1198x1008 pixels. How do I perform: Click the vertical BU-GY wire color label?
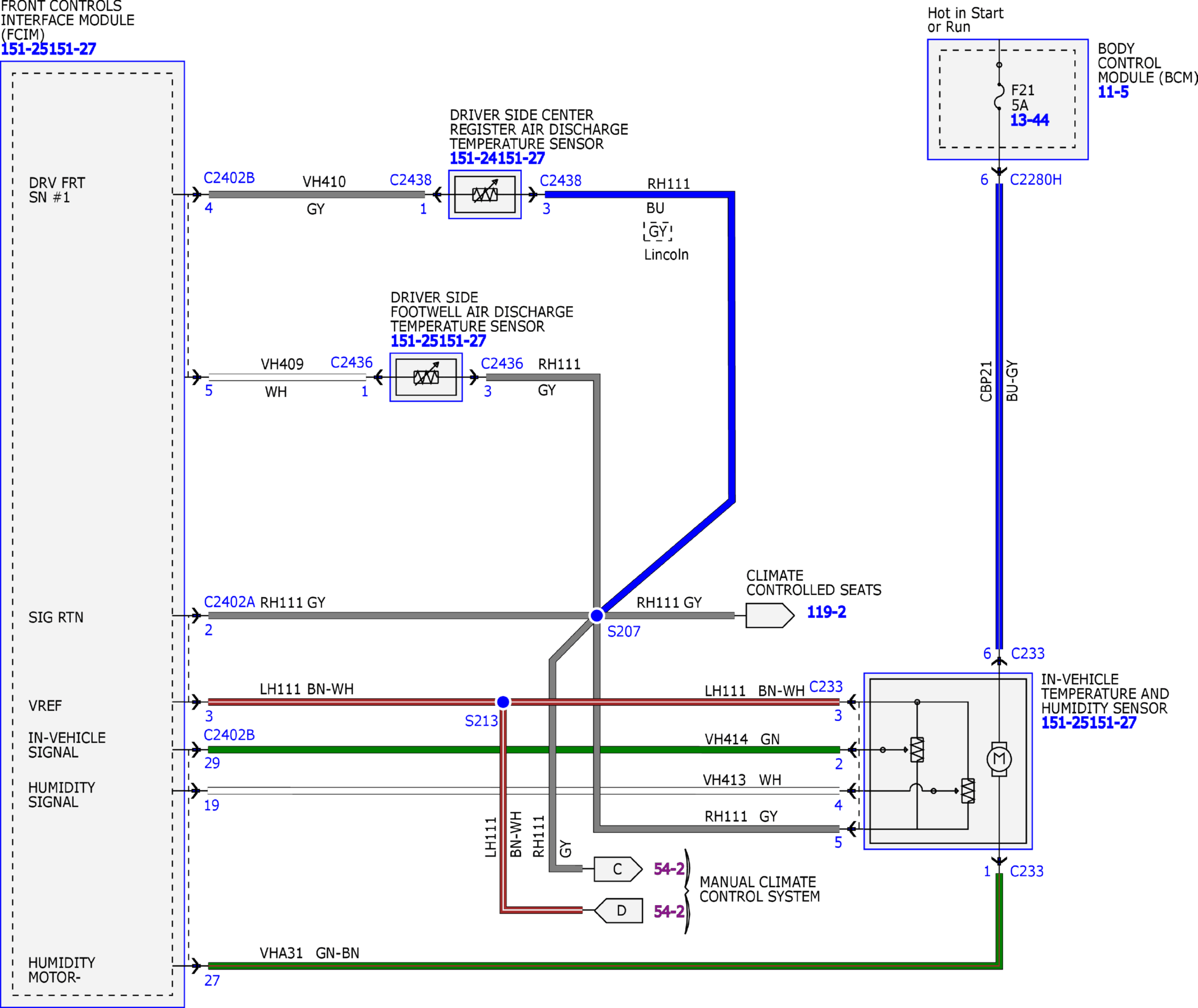pos(1012,381)
